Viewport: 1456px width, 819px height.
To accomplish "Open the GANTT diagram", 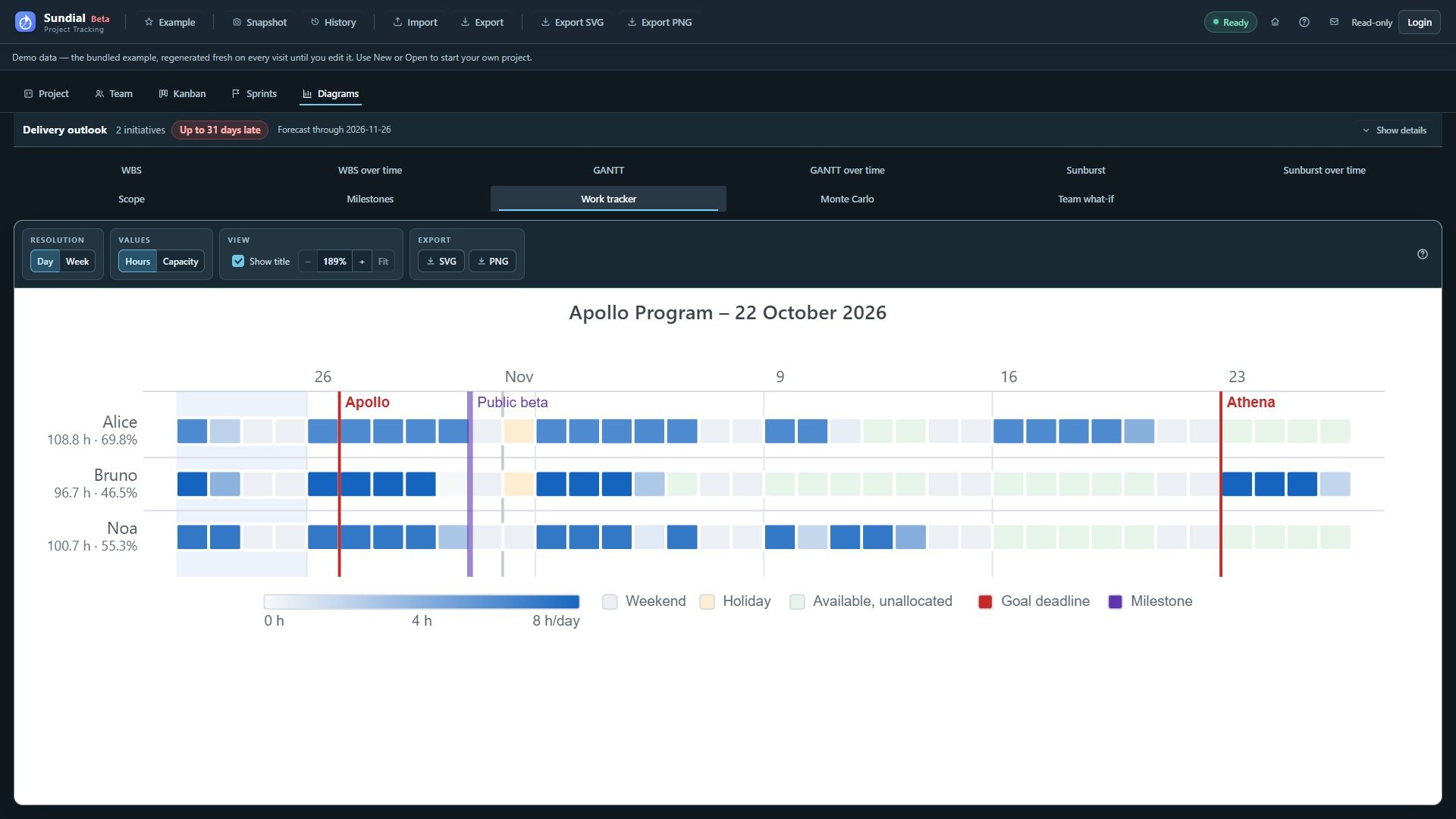I will click(608, 170).
